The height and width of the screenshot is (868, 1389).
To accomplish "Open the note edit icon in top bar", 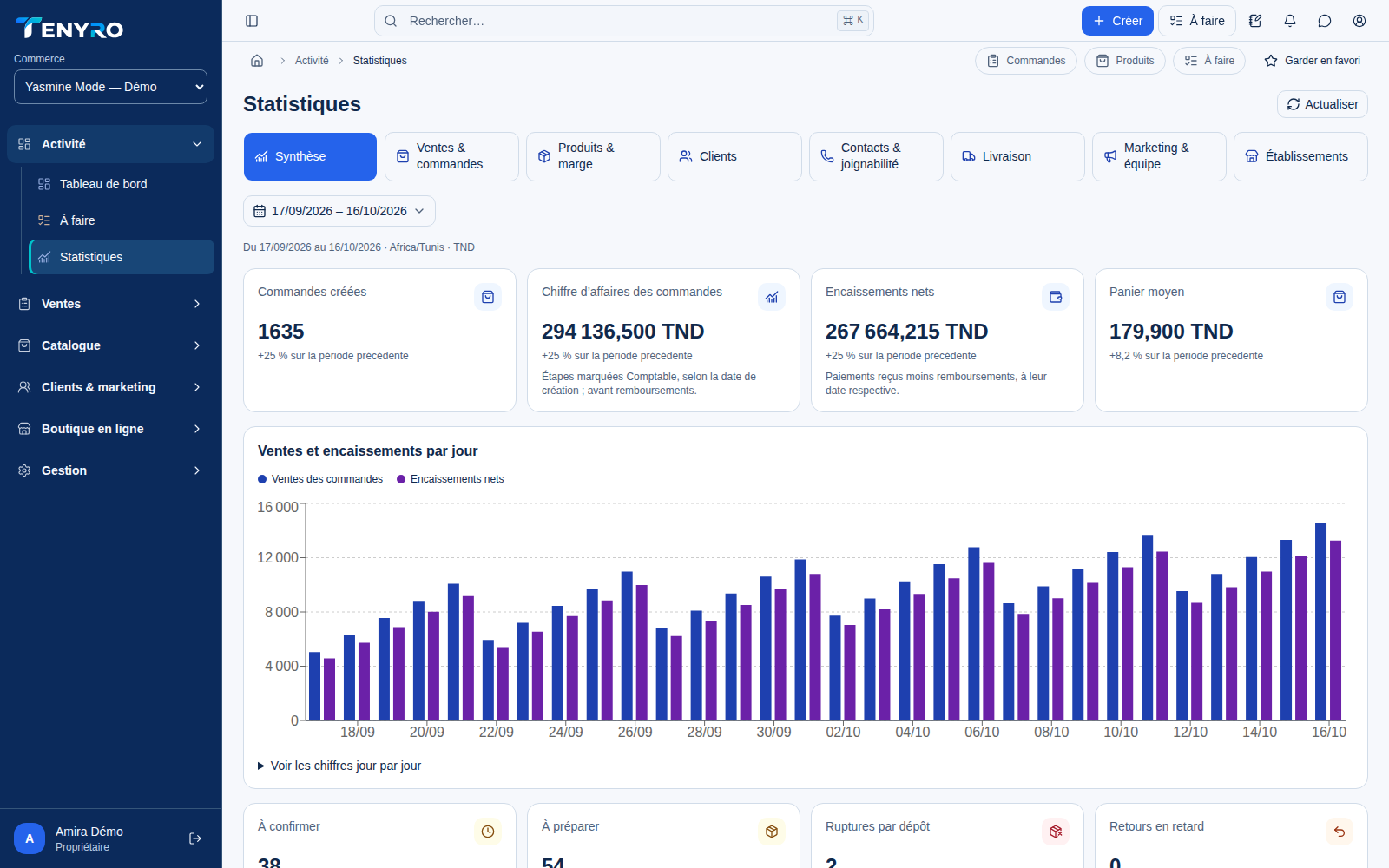I will tap(1255, 21).
